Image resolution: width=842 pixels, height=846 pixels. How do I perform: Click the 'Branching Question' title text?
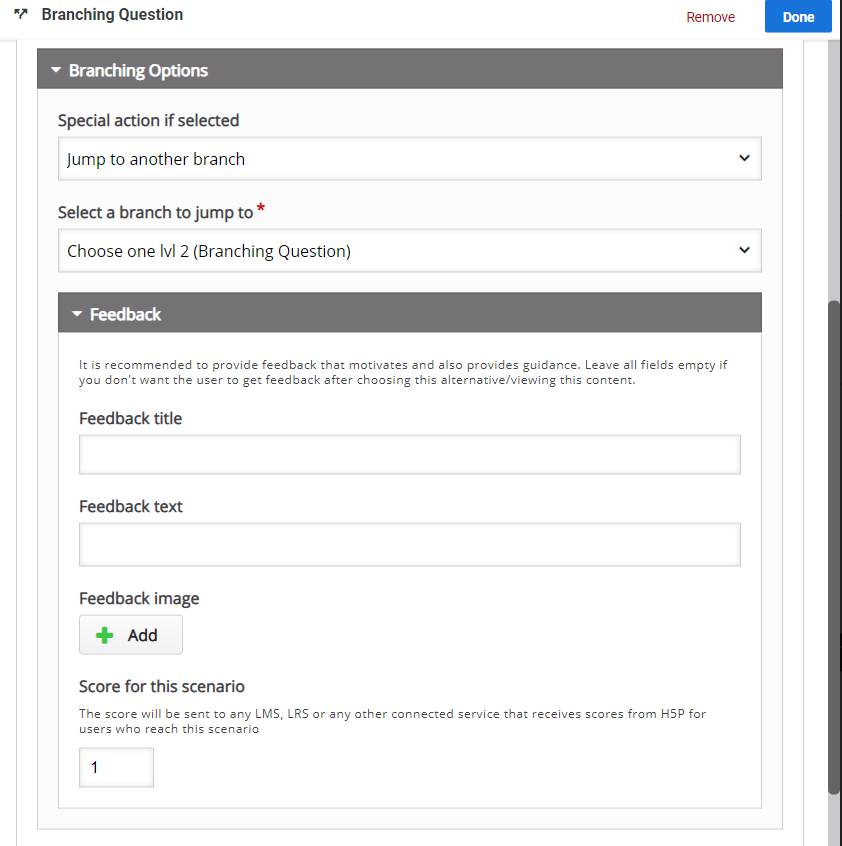pos(112,15)
